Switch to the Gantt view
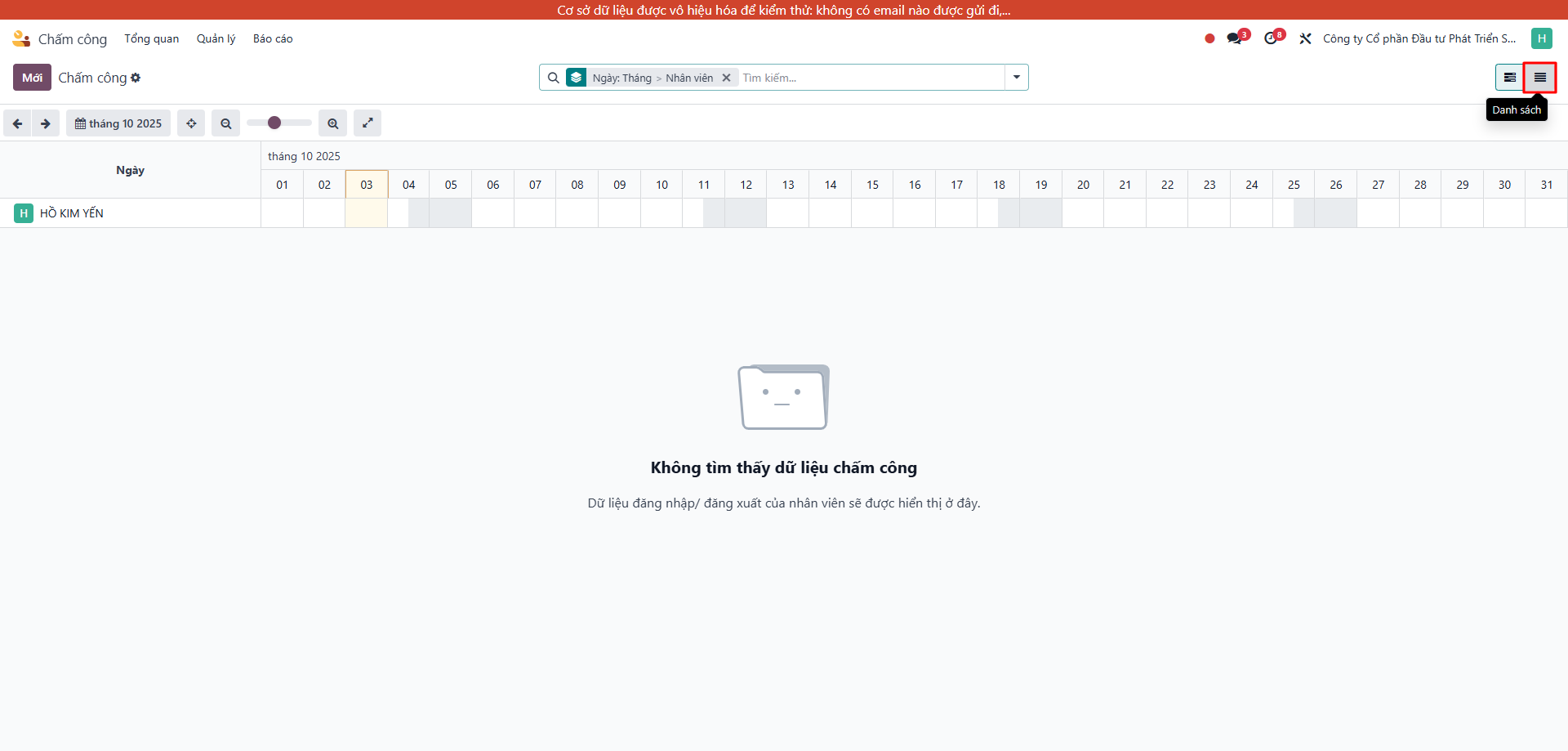This screenshot has width=1568, height=751. tap(1510, 78)
